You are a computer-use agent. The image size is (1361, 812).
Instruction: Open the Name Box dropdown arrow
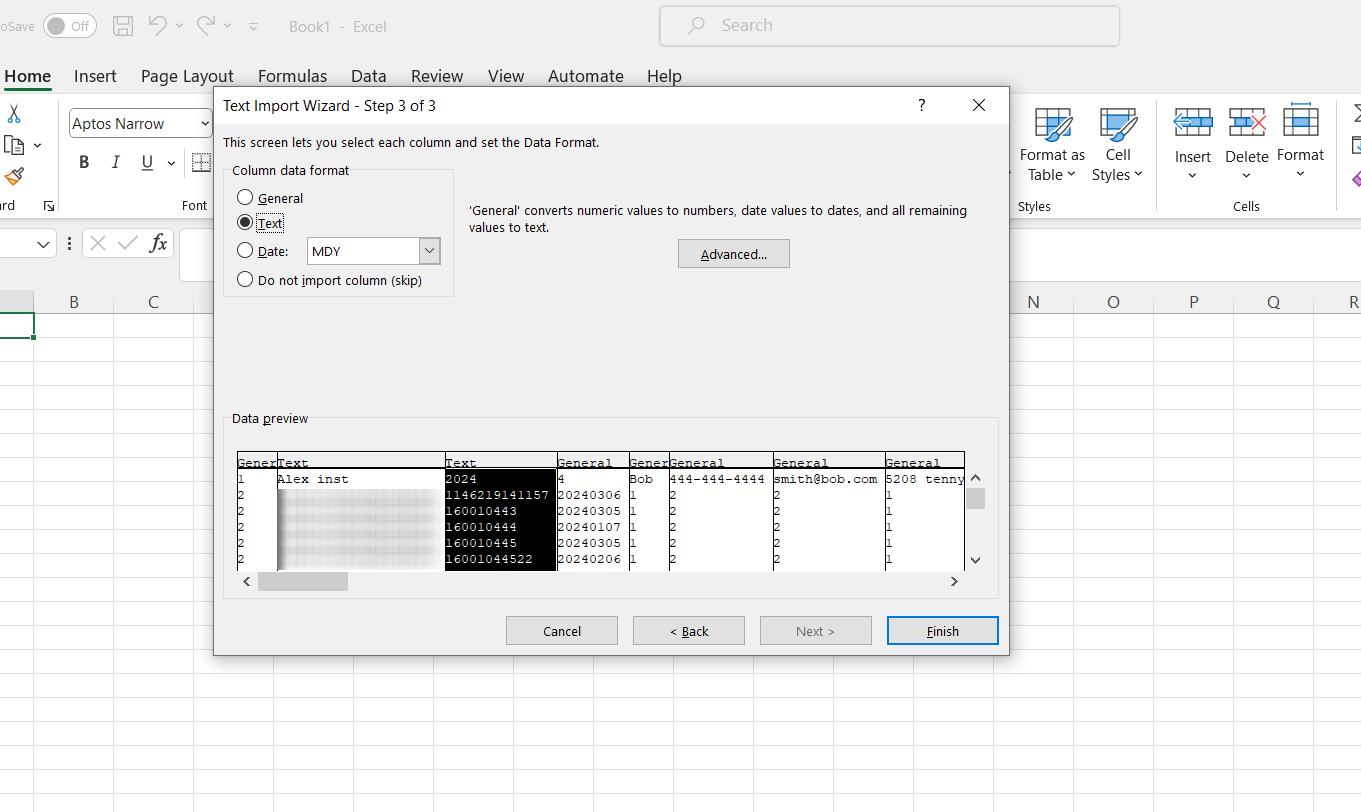pyautogui.click(x=43, y=244)
